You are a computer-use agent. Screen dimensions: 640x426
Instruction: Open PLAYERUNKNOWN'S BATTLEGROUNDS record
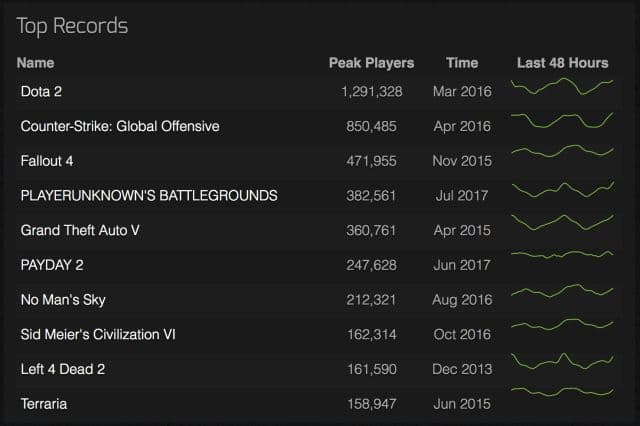[x=149, y=195]
